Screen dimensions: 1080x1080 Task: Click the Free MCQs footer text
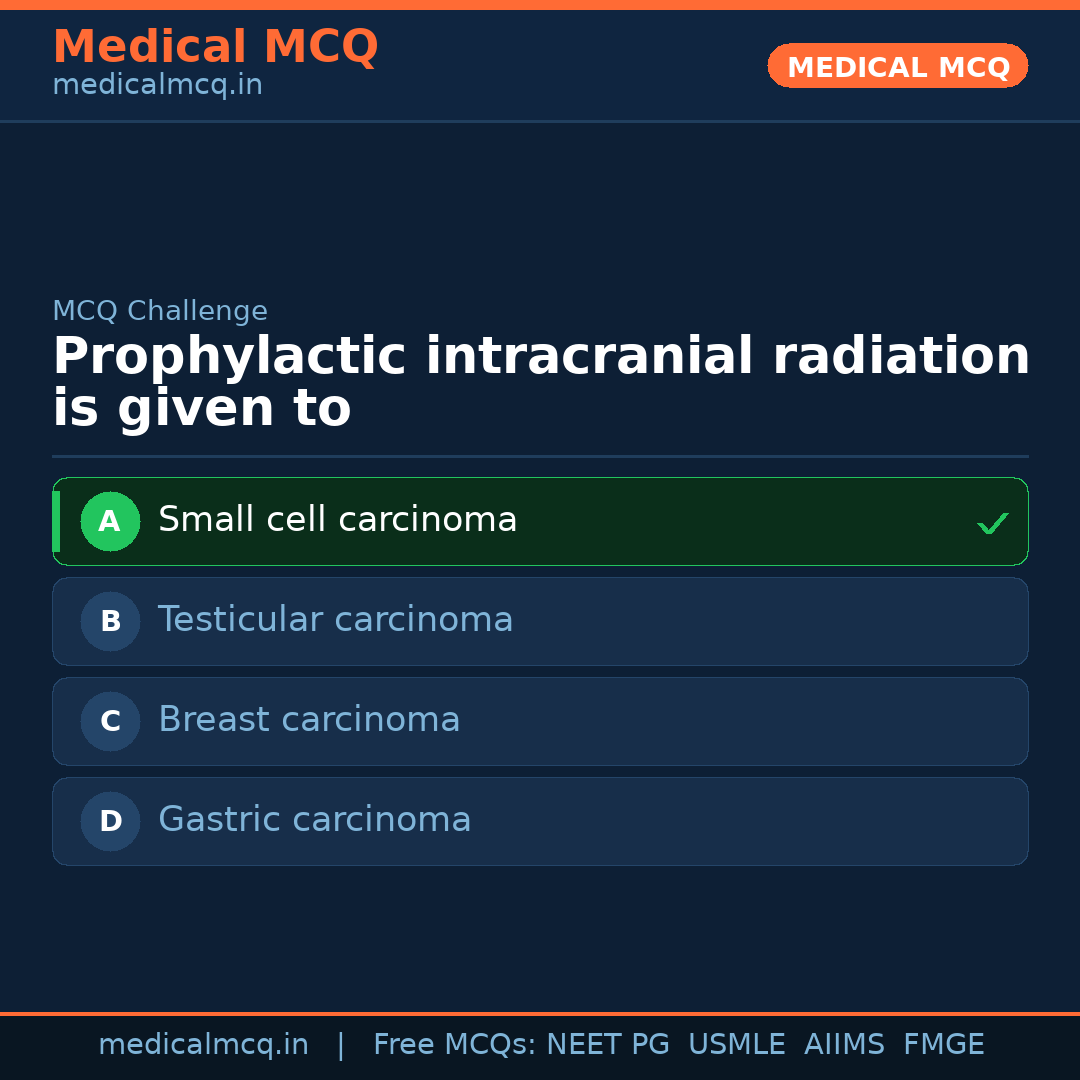coord(454,1045)
